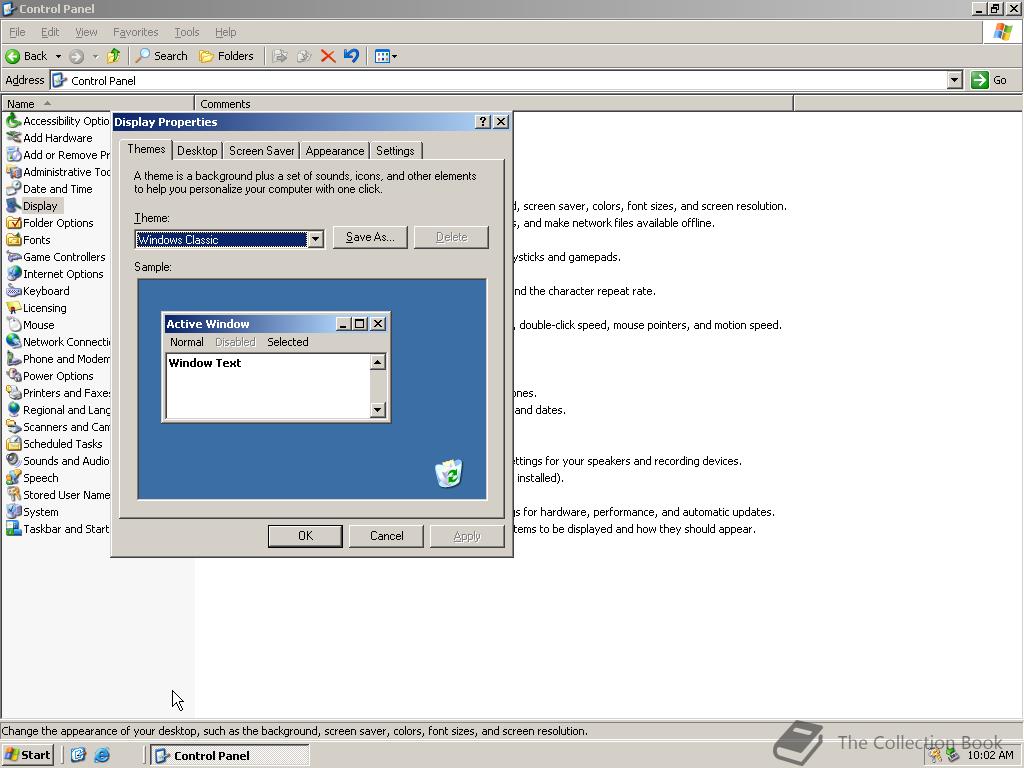1024x768 pixels.
Task: Expand the Back history dropdown arrow
Action: tap(58, 56)
